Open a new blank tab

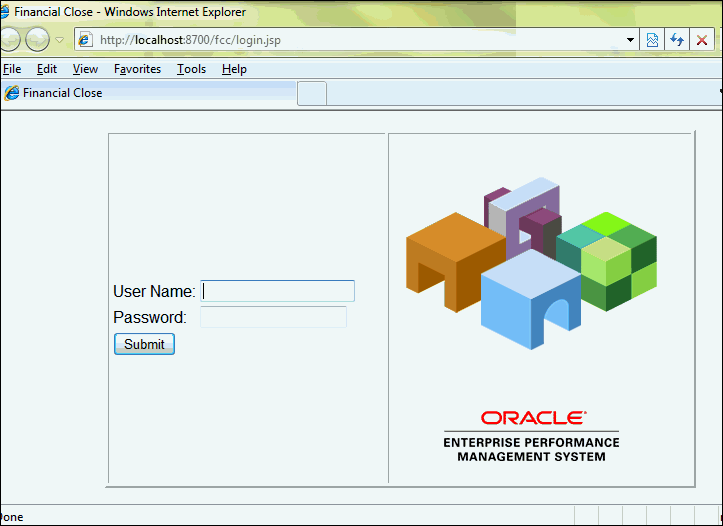(312, 94)
